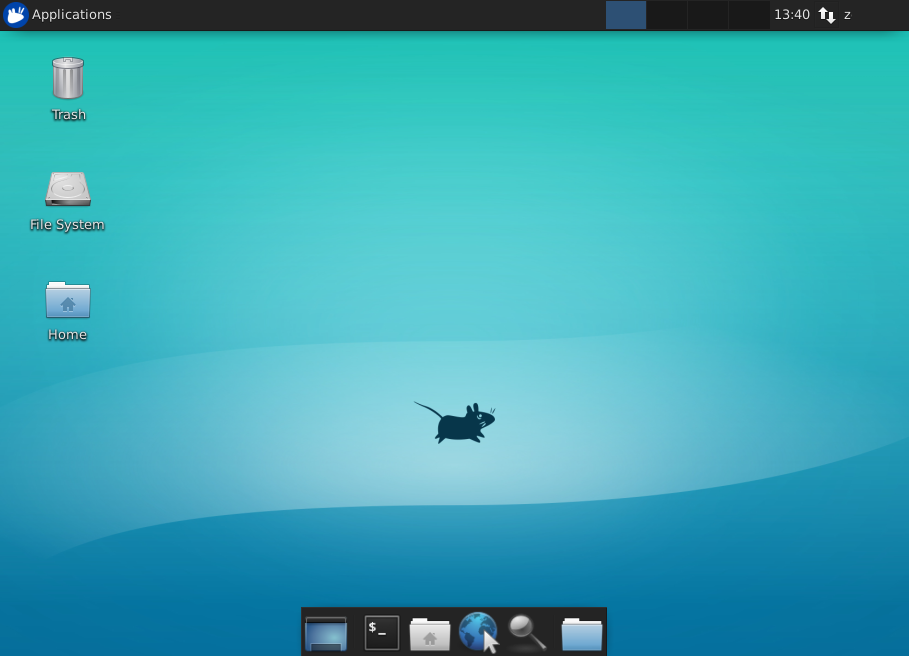Switch to the fourth workspace
Viewport: 909px width, 656px height.
click(749, 14)
